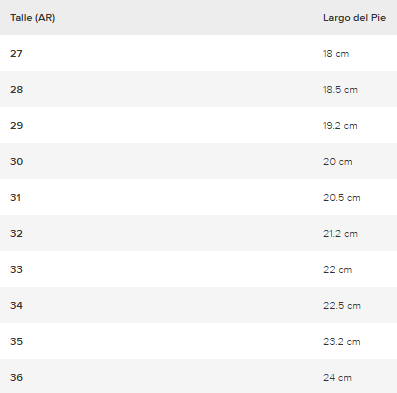Click the 20.5 cm foot length value
397x393 pixels.
point(342,198)
